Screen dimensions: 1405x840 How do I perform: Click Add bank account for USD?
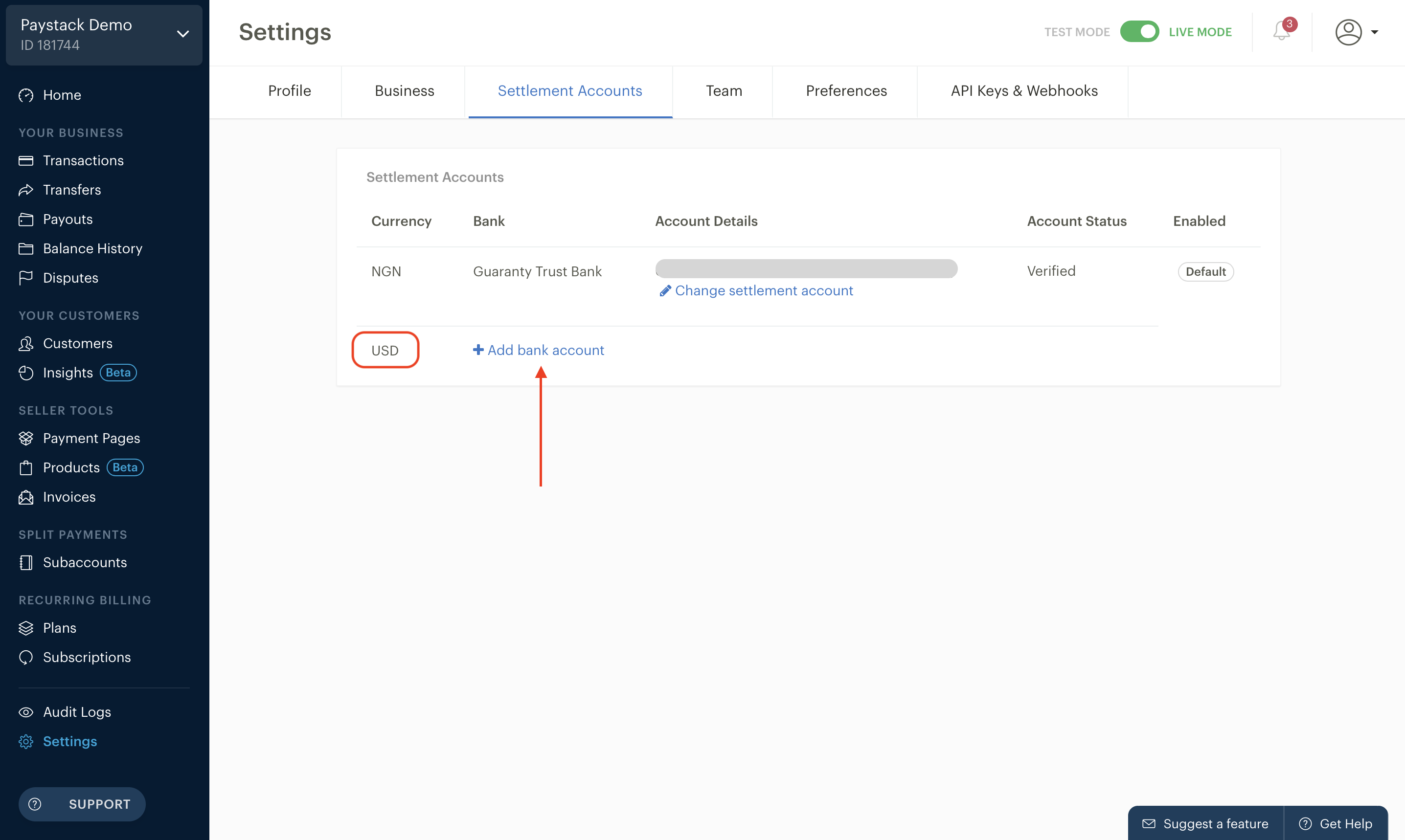pyautogui.click(x=538, y=349)
